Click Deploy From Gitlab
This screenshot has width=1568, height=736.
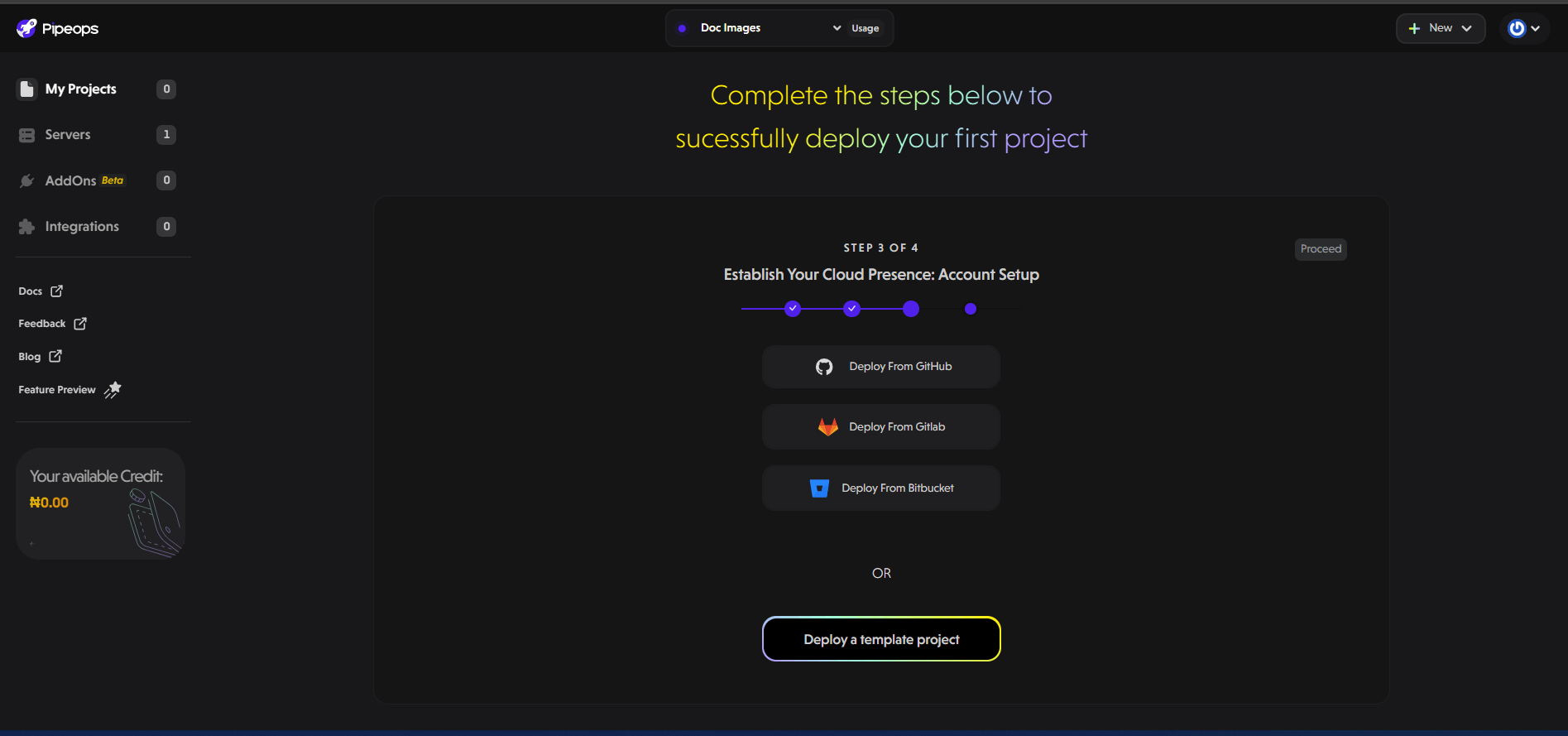[x=881, y=427]
